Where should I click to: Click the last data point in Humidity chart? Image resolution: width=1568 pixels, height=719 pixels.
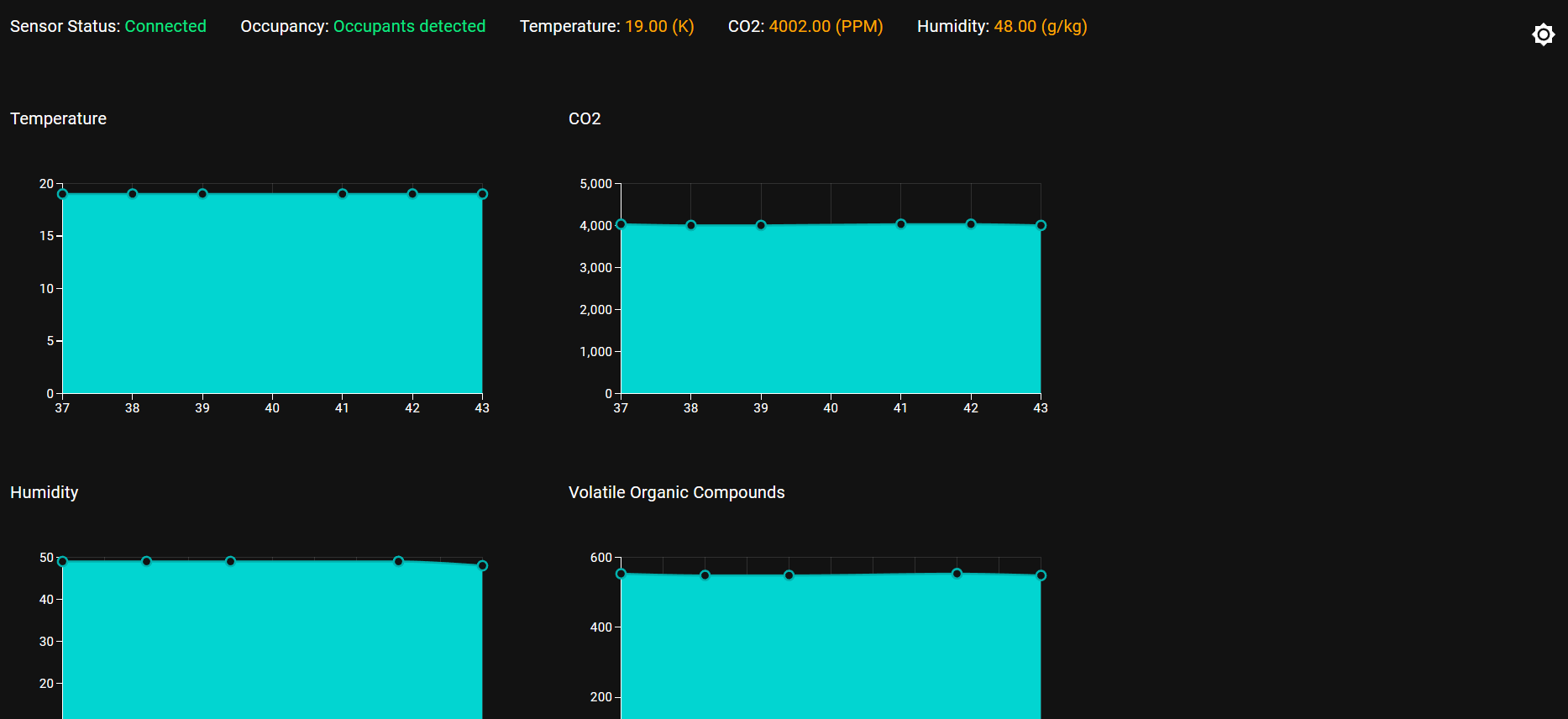click(x=482, y=565)
